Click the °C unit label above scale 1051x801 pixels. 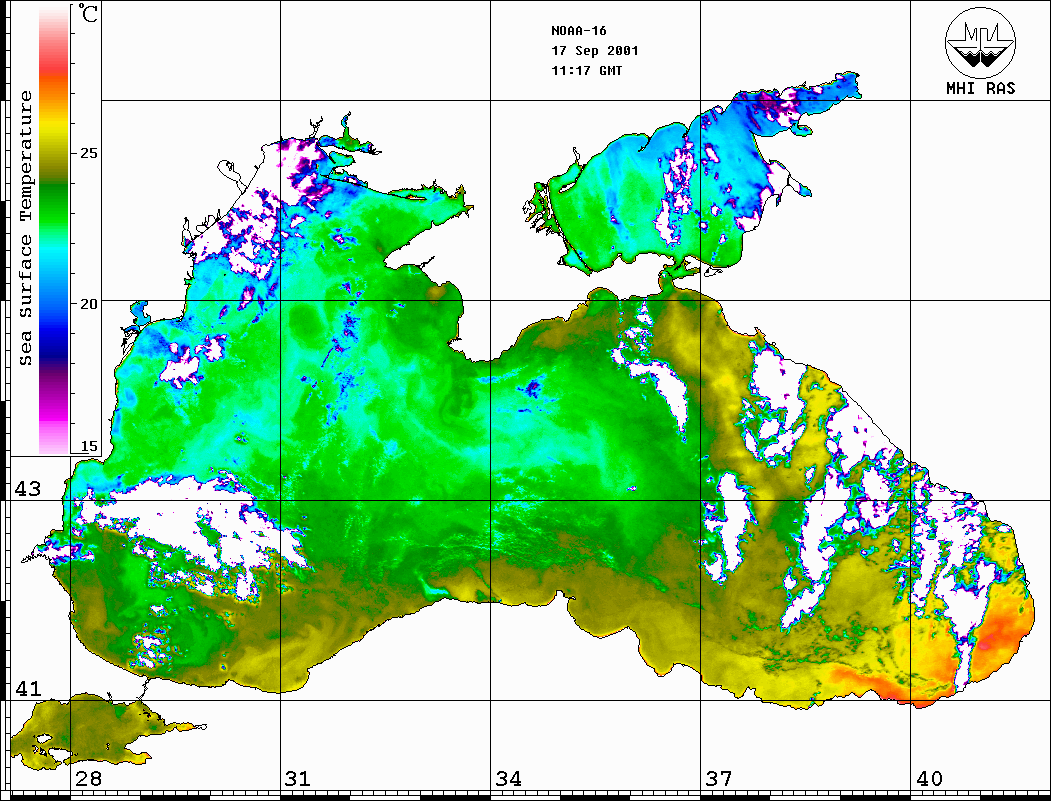[x=88, y=13]
